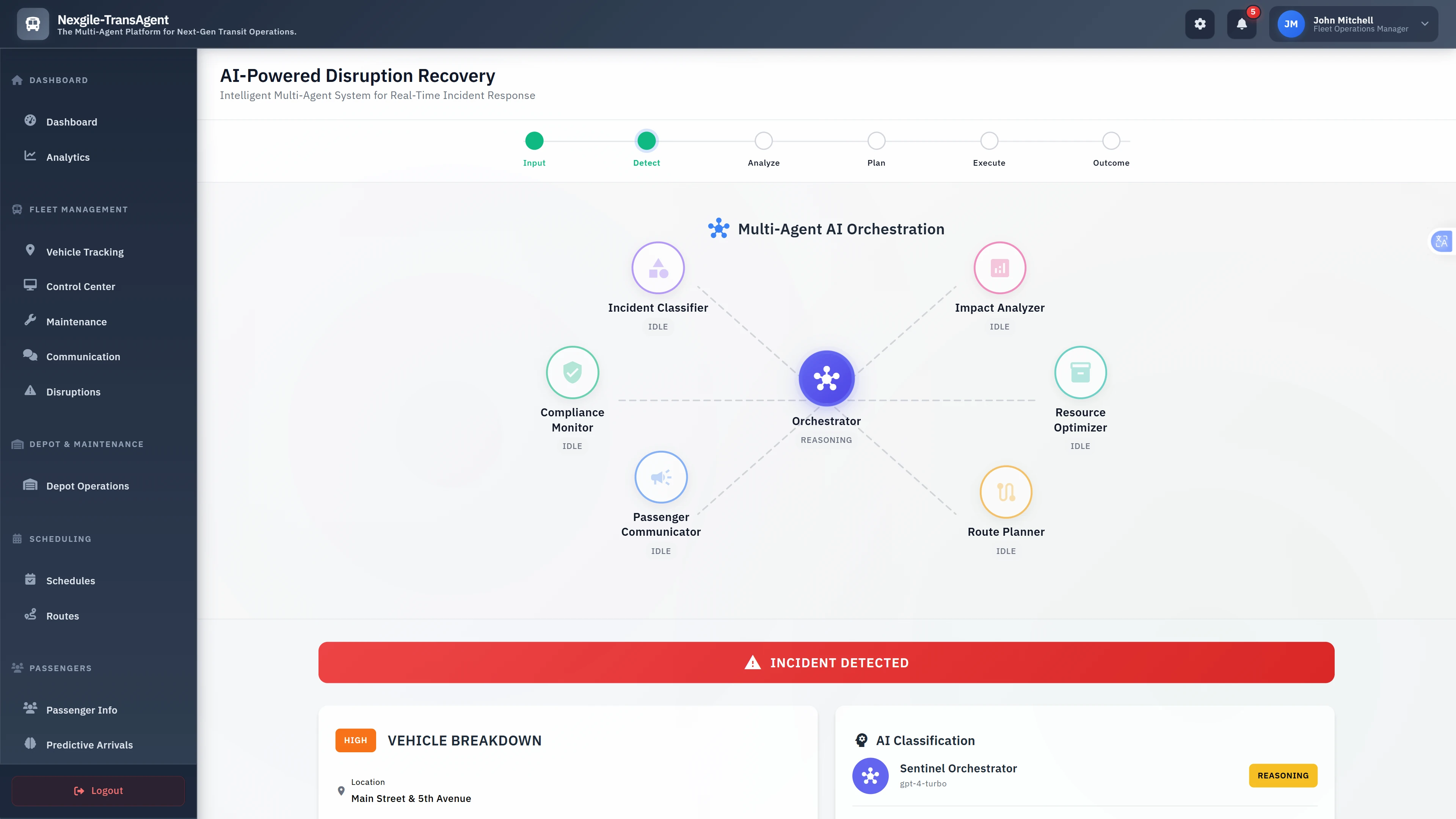Viewport: 1456px width, 819px height.
Task: Click the Logout button
Action: pyautogui.click(x=97, y=790)
